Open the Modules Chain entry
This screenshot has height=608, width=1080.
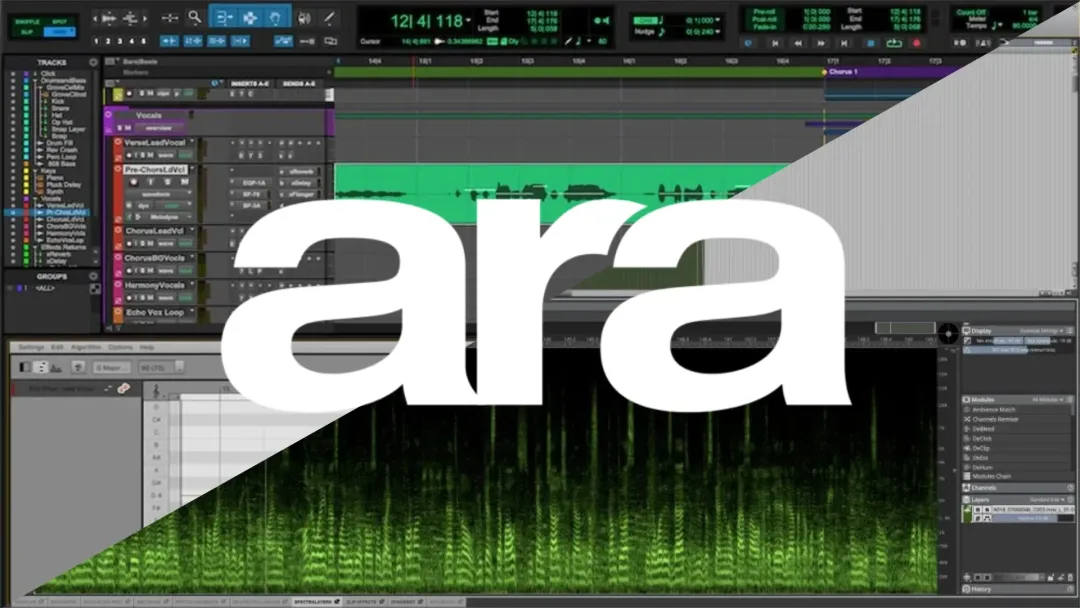(991, 476)
